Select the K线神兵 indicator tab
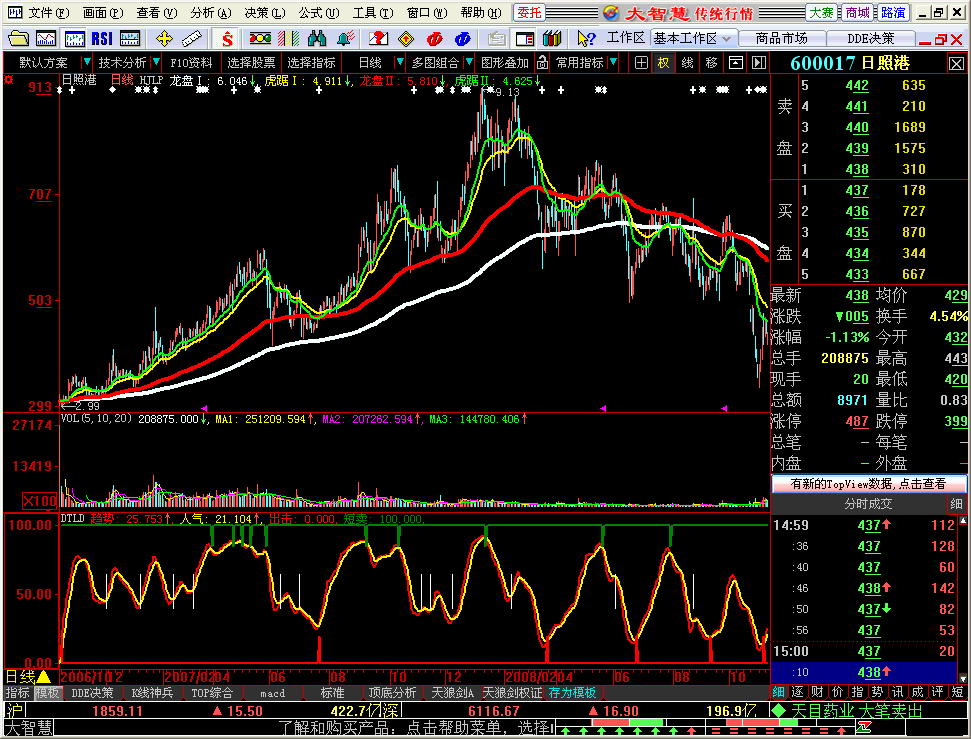This screenshot has height=739, width=971. pyautogui.click(x=152, y=693)
